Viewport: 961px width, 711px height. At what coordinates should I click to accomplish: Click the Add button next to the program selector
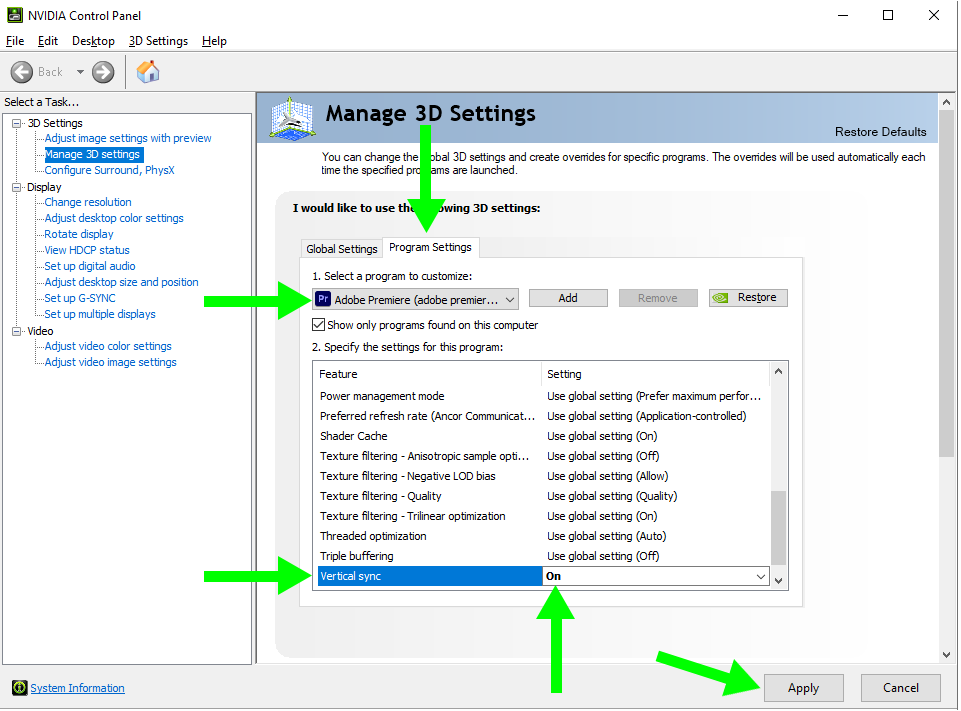tap(567, 297)
